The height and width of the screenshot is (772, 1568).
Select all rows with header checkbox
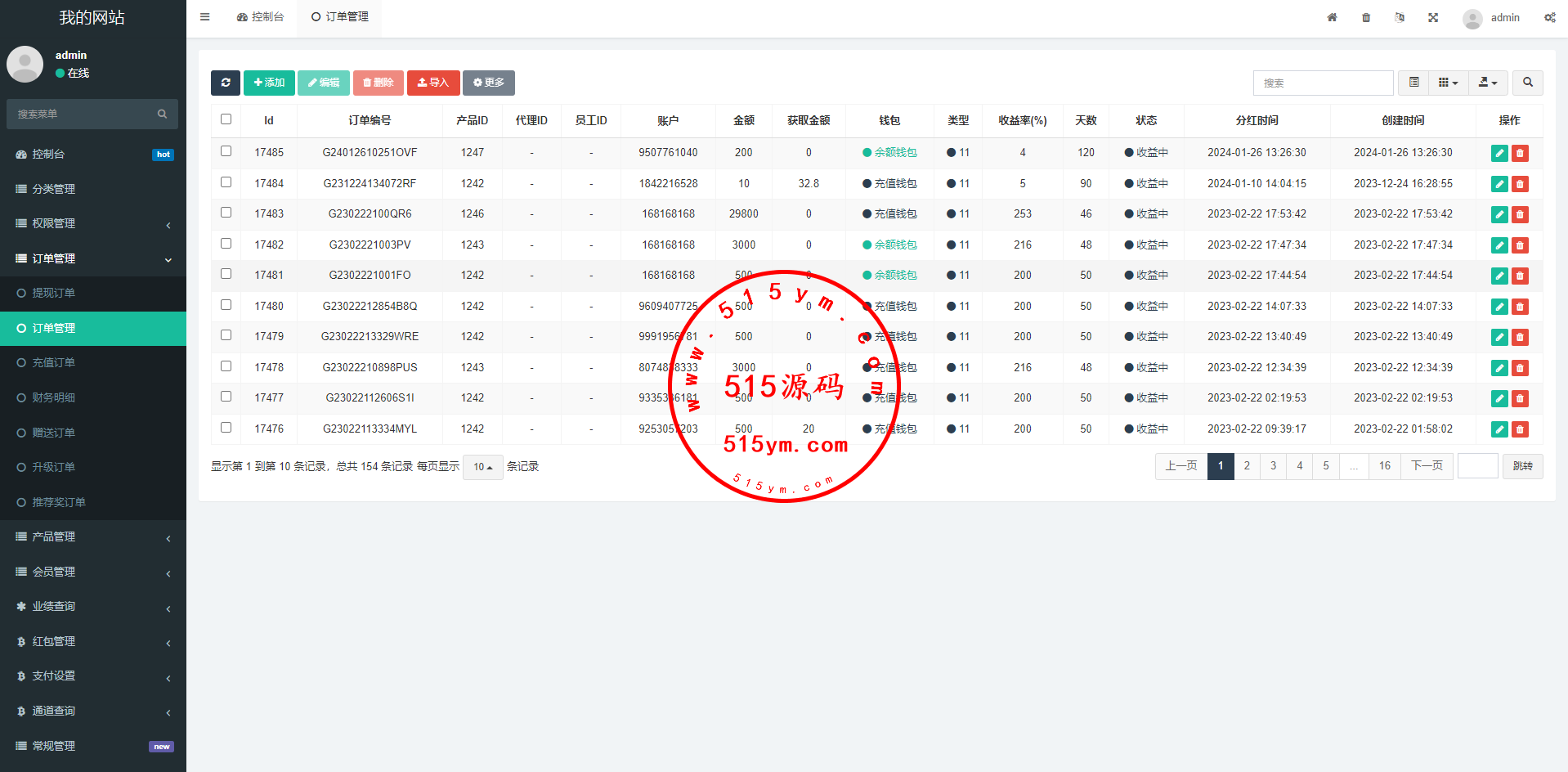click(226, 119)
